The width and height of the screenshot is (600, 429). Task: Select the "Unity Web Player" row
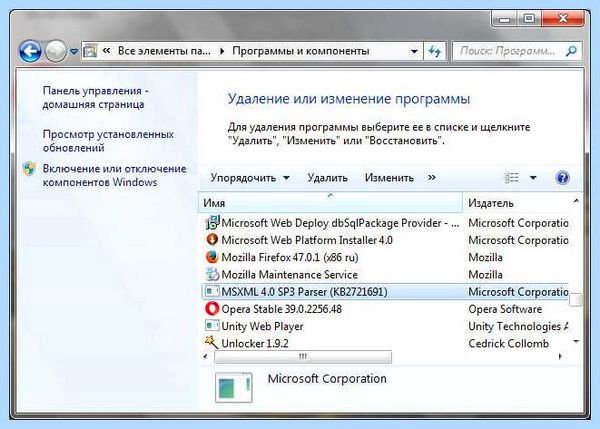(386, 326)
